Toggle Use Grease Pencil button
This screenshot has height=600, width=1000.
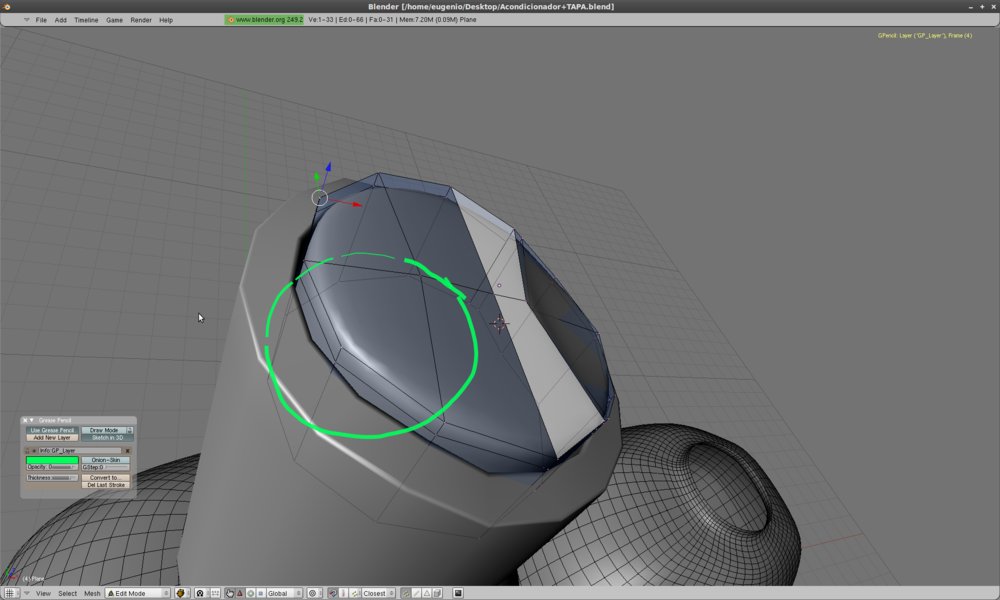pyautogui.click(x=52, y=430)
